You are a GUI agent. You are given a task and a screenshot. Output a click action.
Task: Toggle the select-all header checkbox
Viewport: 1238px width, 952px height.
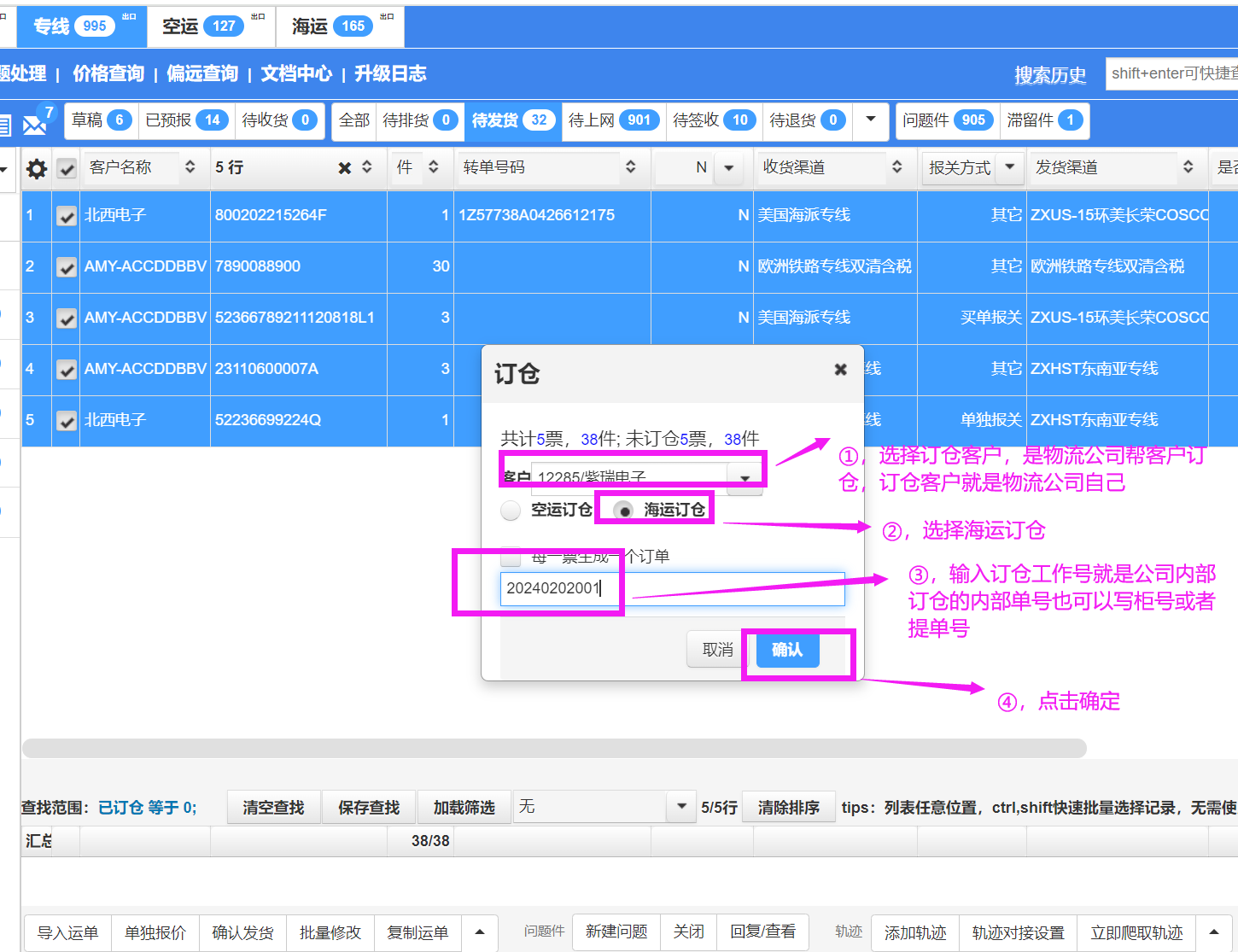tap(66, 168)
